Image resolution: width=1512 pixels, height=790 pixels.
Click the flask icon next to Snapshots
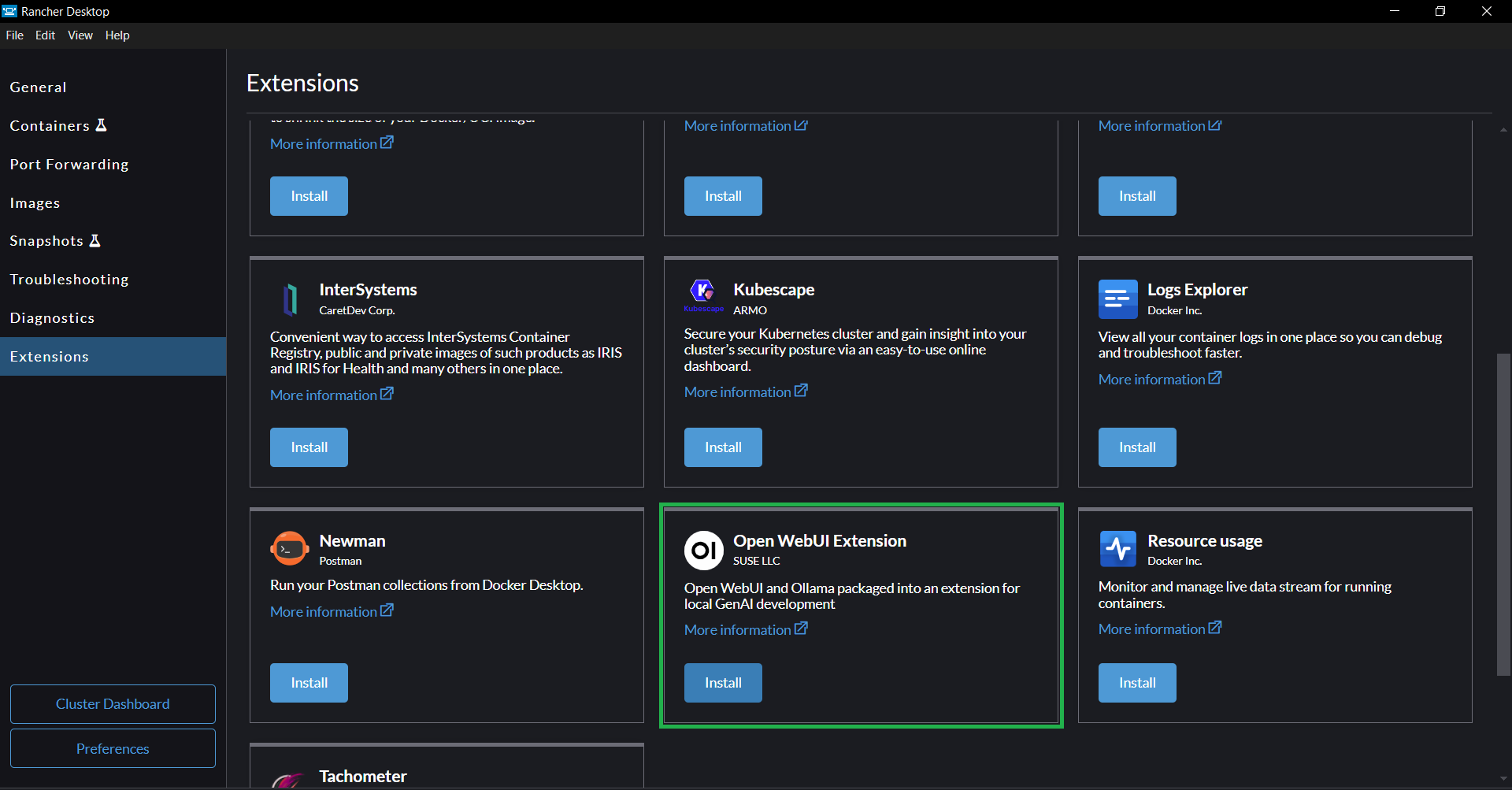point(94,240)
